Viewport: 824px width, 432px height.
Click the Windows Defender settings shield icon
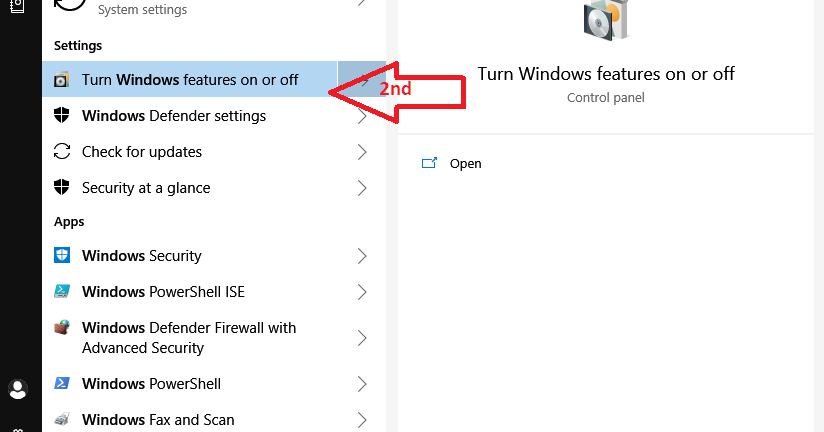[x=61, y=115]
